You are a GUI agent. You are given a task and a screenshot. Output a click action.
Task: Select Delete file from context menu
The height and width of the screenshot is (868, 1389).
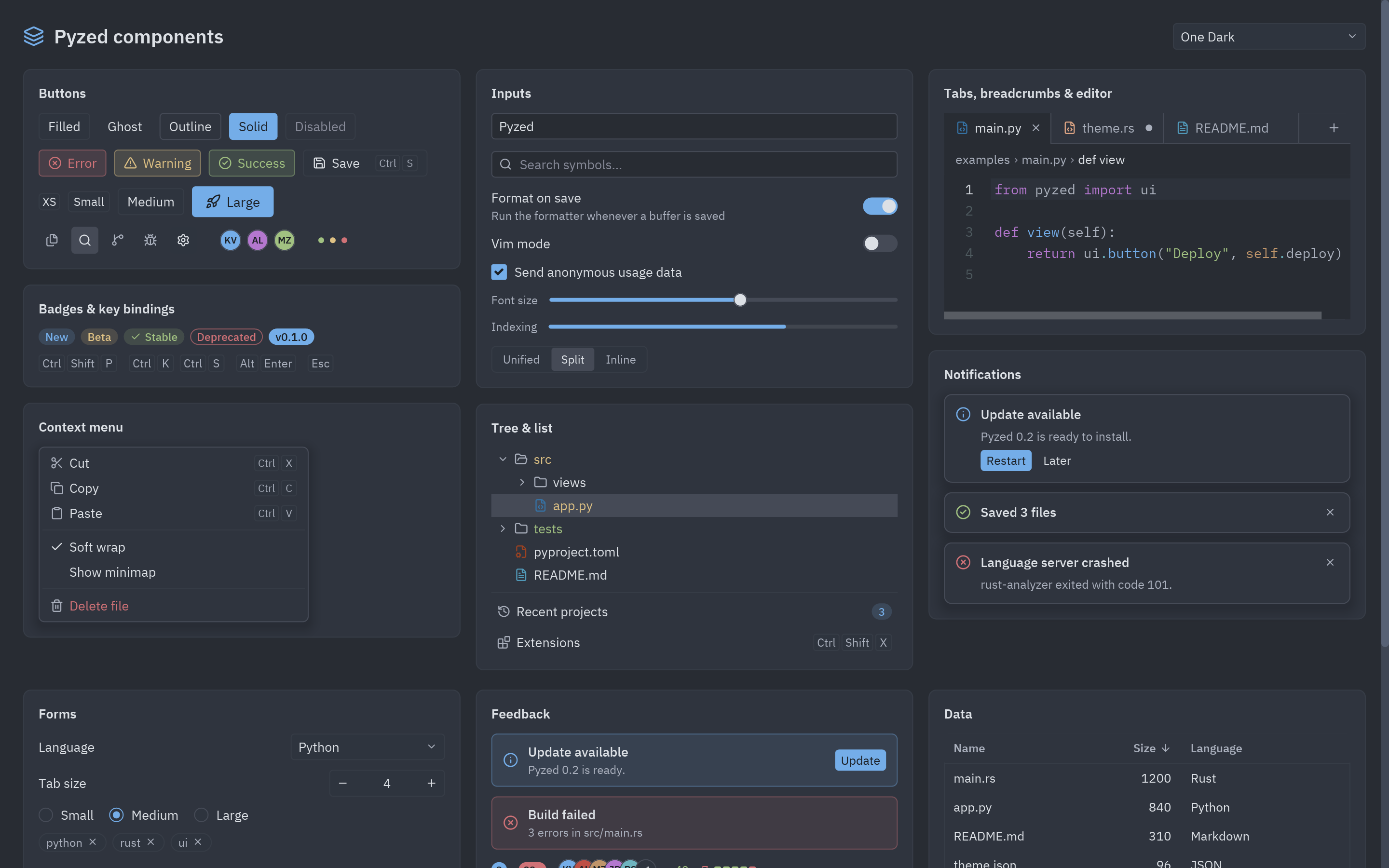173,606
